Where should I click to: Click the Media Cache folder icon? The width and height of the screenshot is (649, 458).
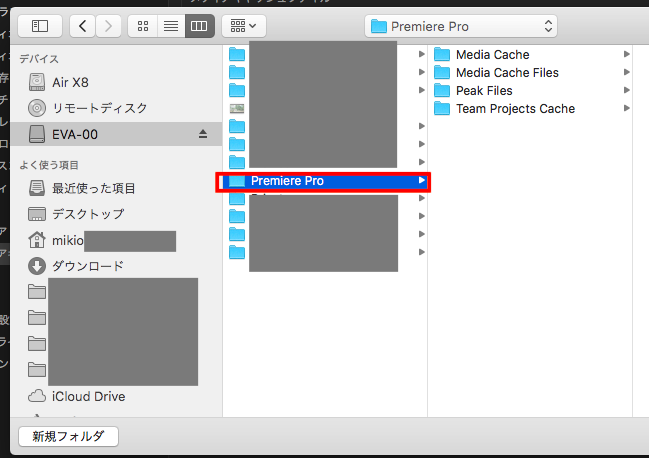[442, 54]
